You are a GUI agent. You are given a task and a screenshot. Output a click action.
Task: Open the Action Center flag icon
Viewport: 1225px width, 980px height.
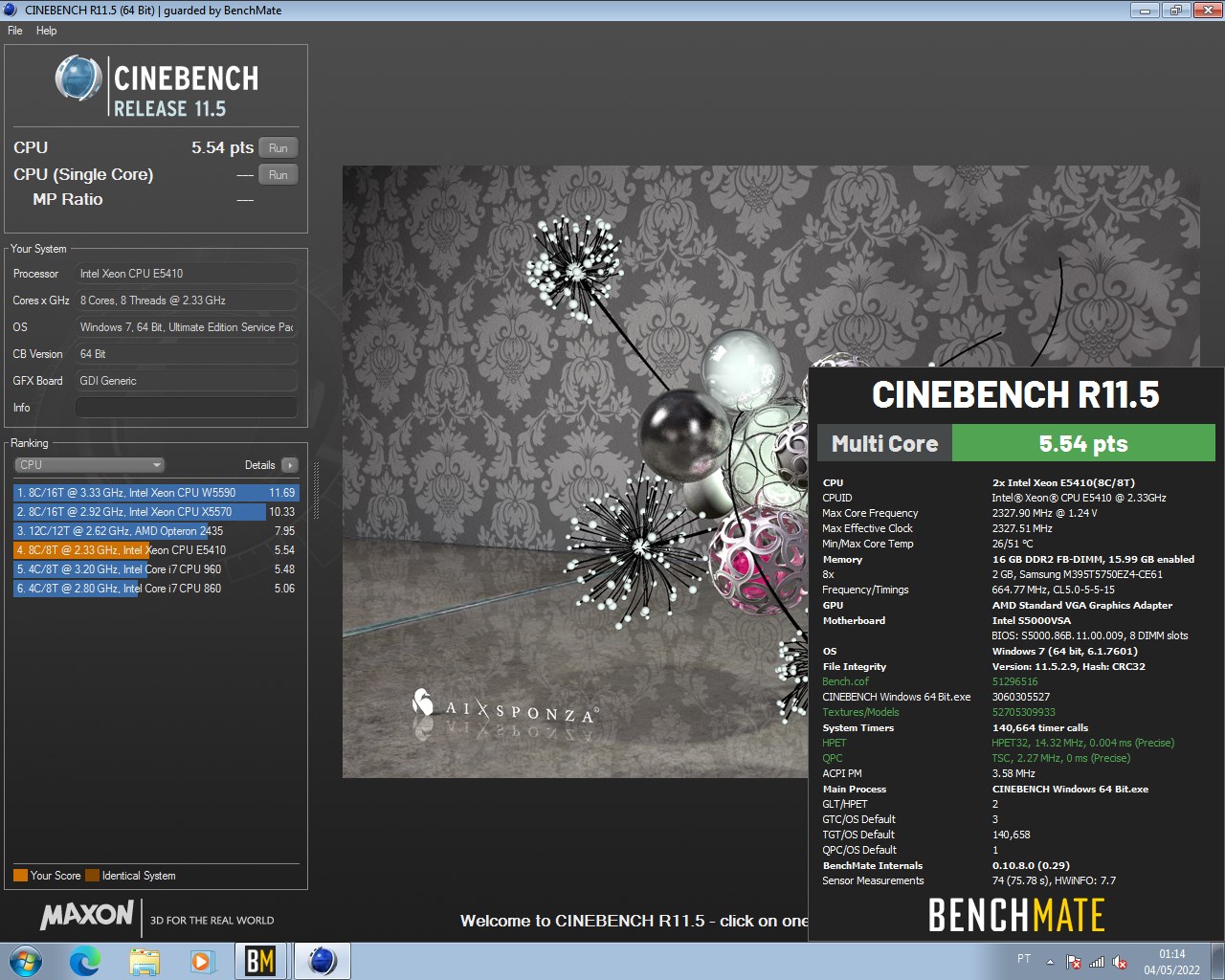pyautogui.click(x=1074, y=962)
